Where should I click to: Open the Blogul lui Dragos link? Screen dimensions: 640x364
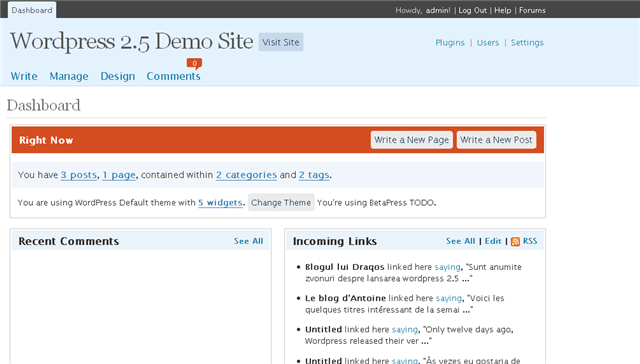(345, 267)
